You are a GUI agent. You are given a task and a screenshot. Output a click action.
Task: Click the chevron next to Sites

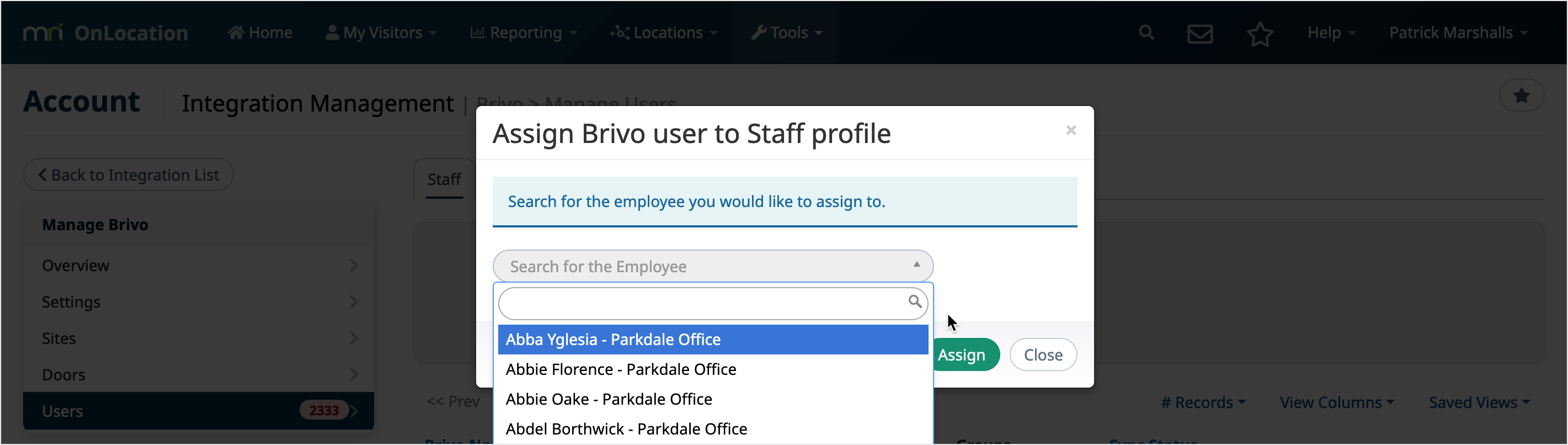click(x=354, y=339)
